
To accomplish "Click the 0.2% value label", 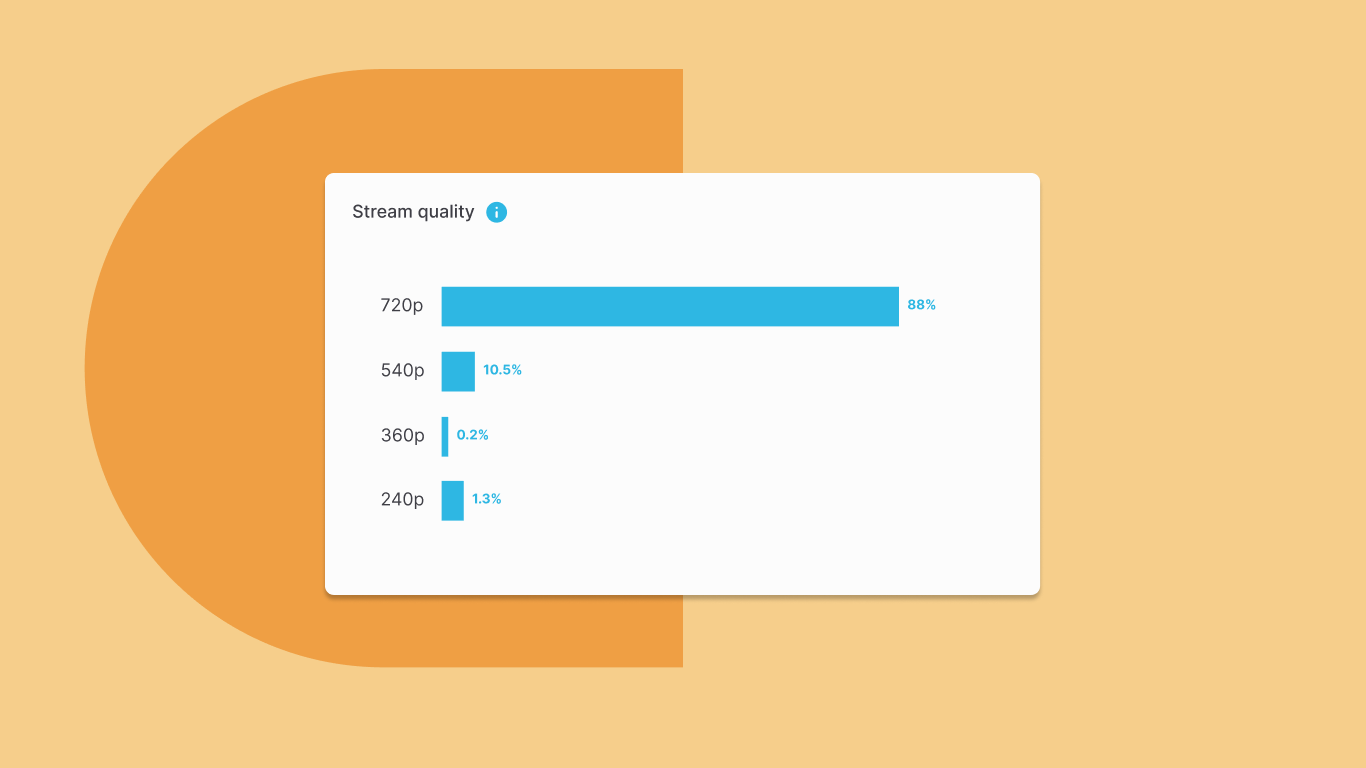I will pyautogui.click(x=473, y=435).
